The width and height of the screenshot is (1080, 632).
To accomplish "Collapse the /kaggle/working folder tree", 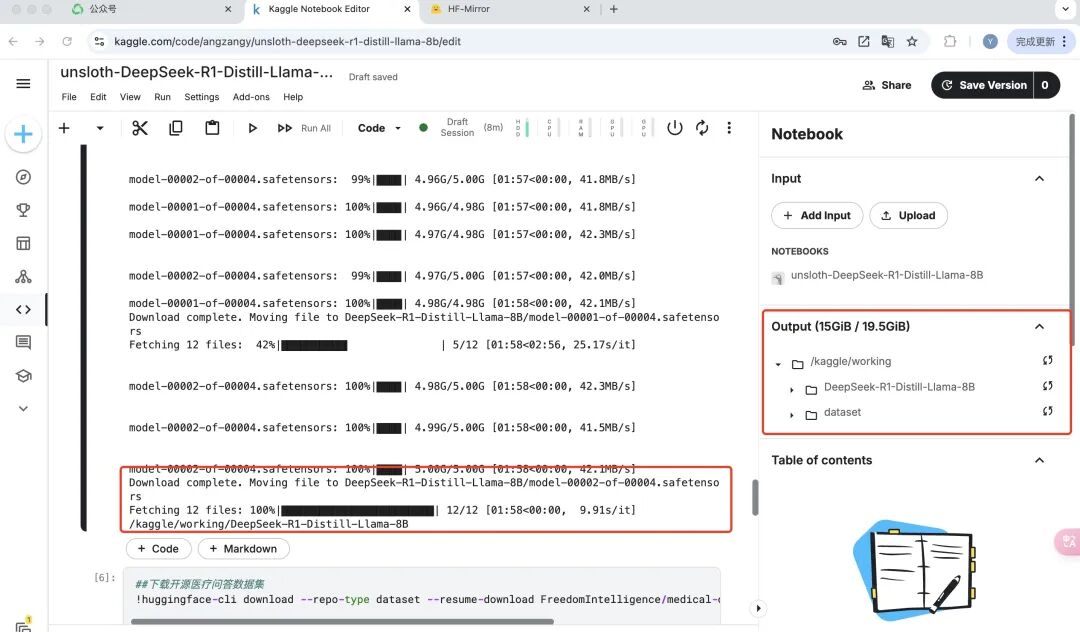I will click(x=778, y=364).
